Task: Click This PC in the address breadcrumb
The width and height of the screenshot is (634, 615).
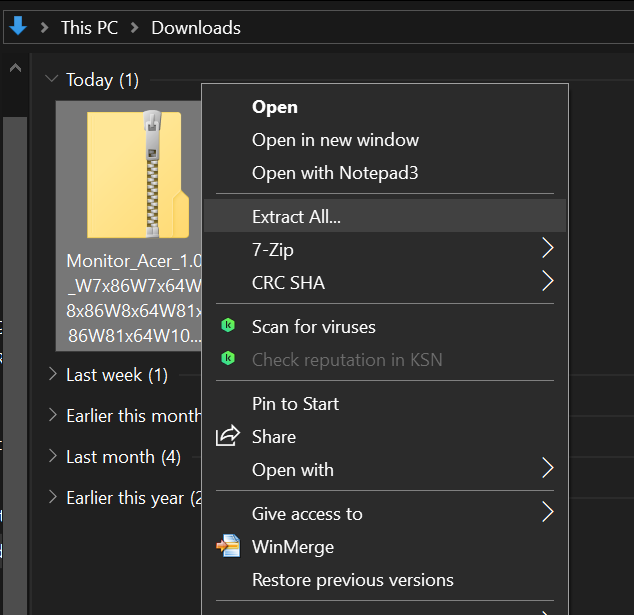Action: tap(90, 28)
